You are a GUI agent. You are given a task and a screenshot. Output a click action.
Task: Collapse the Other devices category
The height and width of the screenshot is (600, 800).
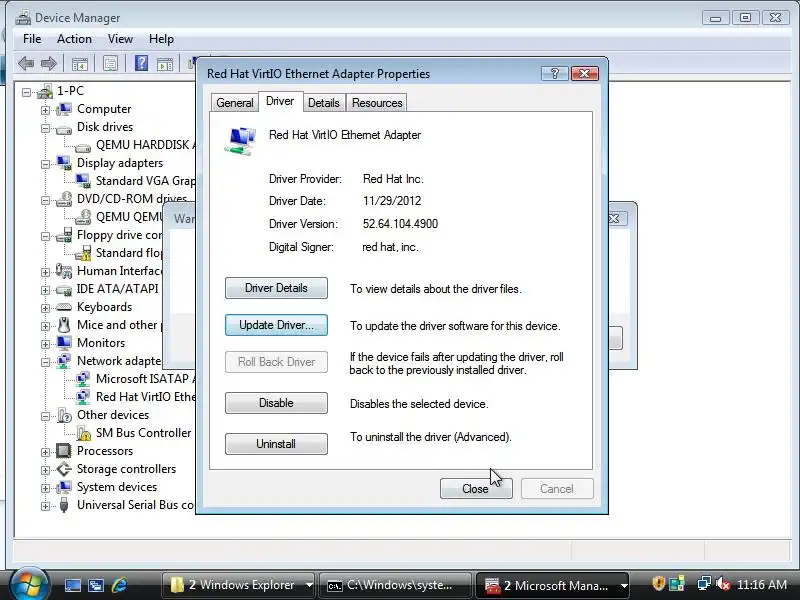pos(45,416)
